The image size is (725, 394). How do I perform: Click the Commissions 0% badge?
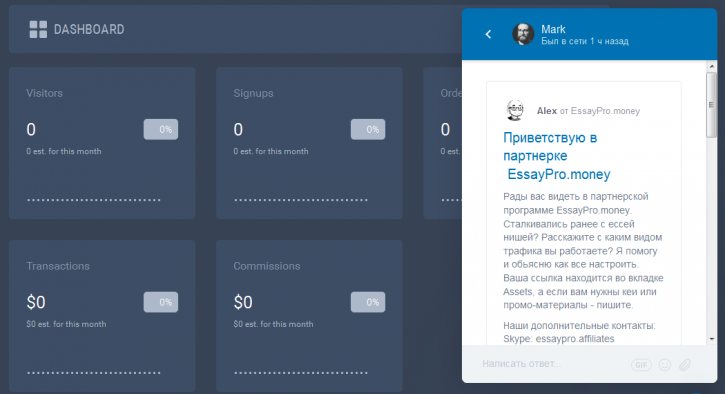(368, 302)
